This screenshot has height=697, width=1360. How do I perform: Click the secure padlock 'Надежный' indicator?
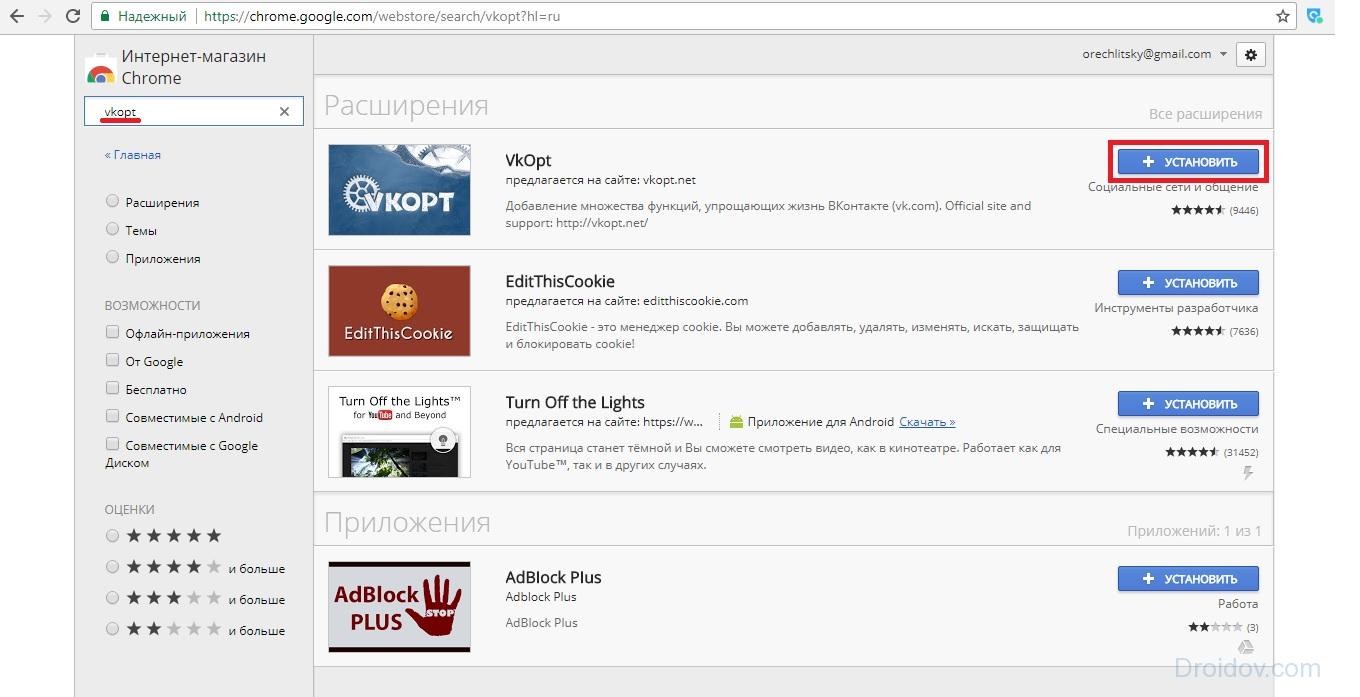pyautogui.click(x=143, y=17)
